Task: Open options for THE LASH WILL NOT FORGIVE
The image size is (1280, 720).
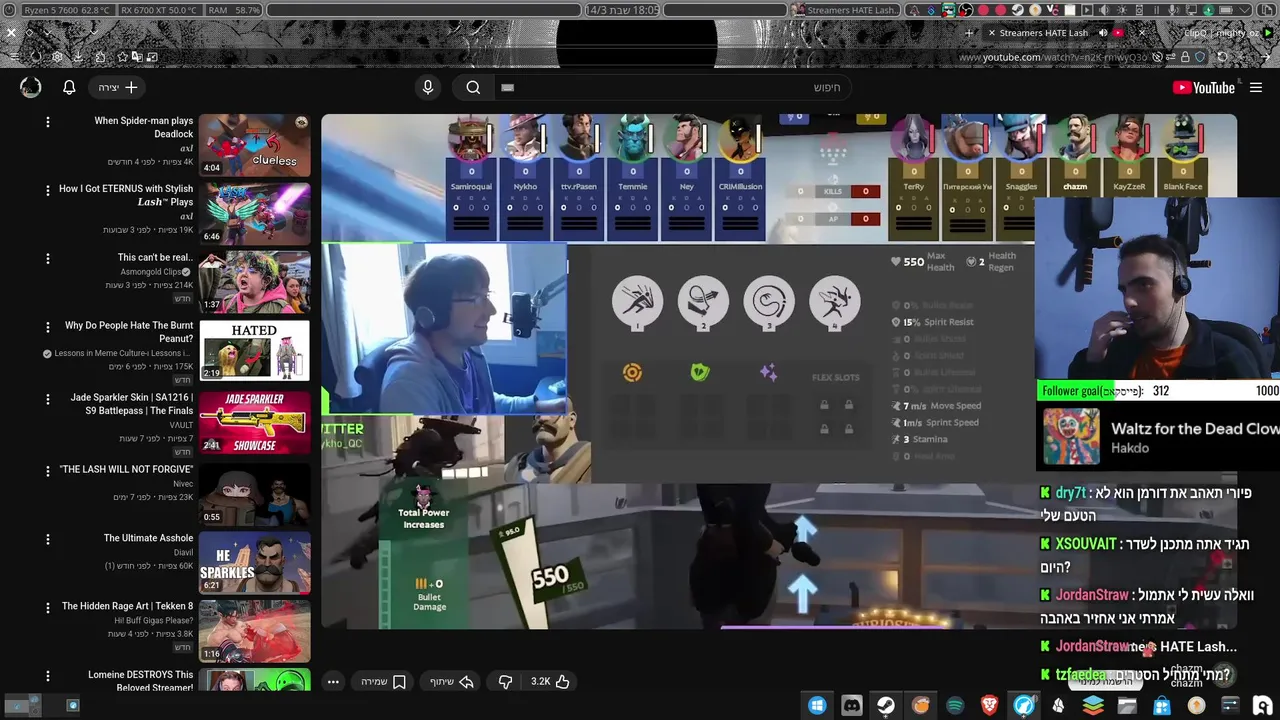Action: tap(47, 471)
